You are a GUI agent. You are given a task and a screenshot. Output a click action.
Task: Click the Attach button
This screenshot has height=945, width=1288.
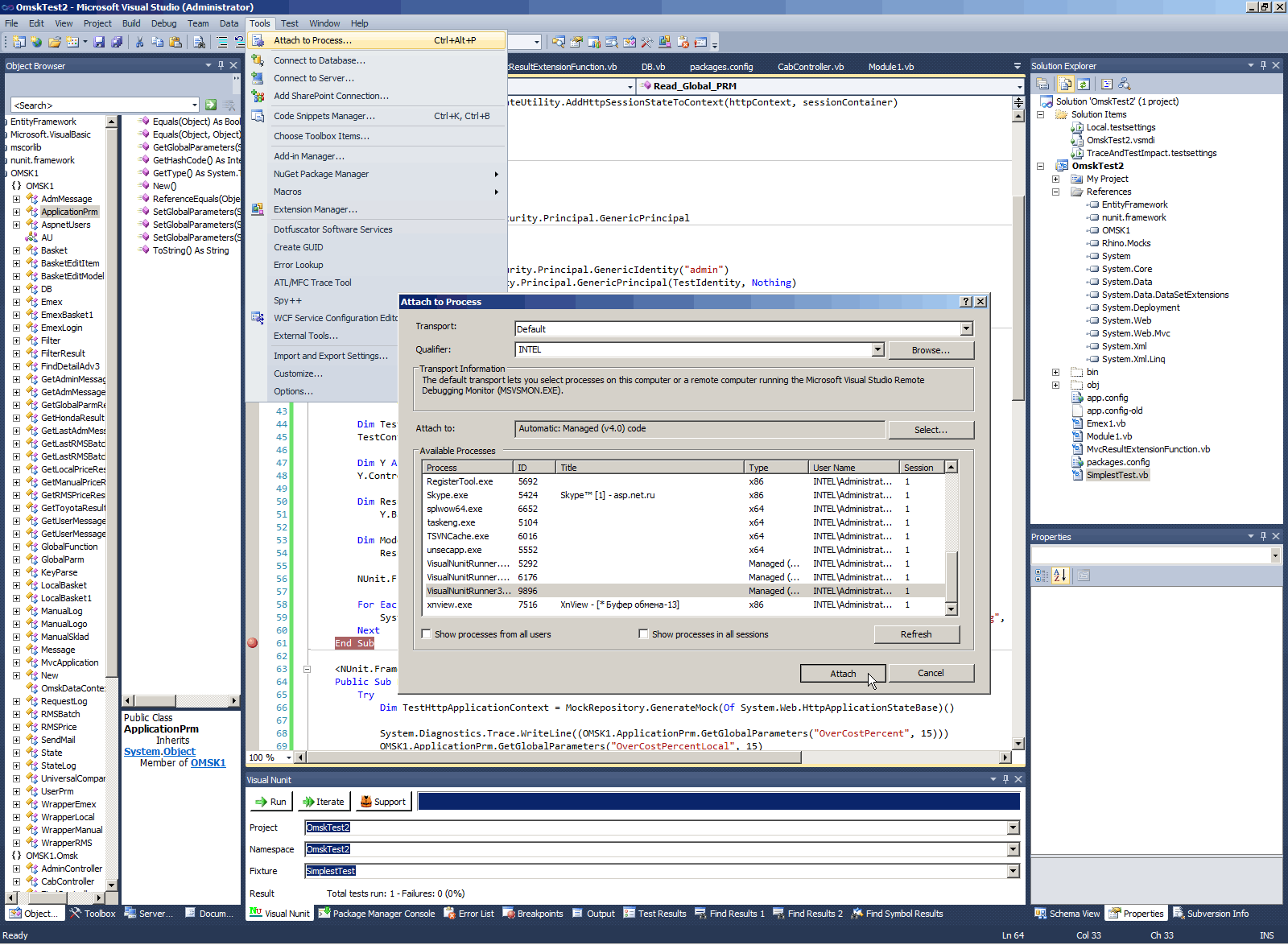click(x=843, y=674)
